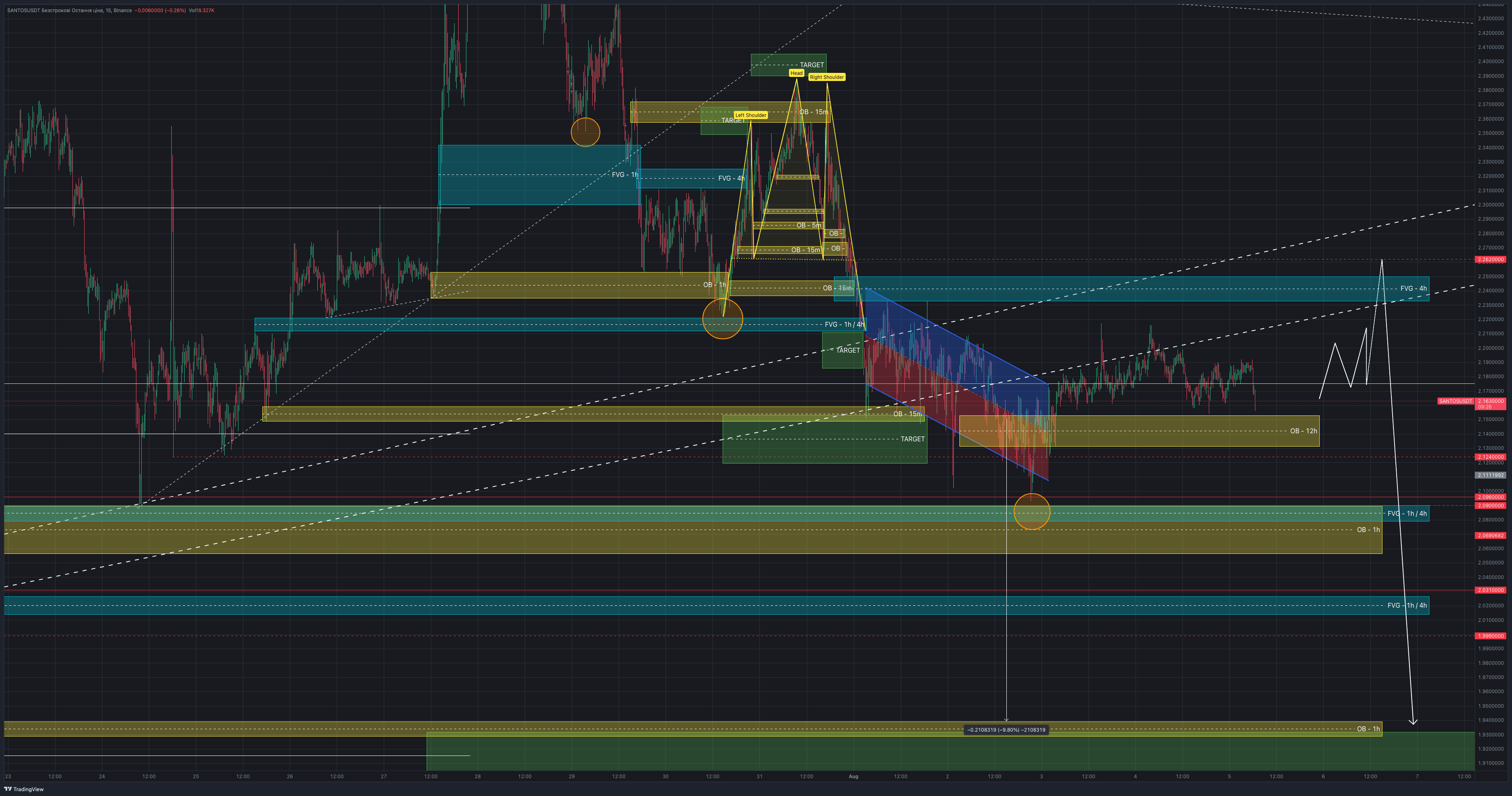
Task: Click the 2.2620000 red price tag on the price axis
Action: (x=1490, y=260)
